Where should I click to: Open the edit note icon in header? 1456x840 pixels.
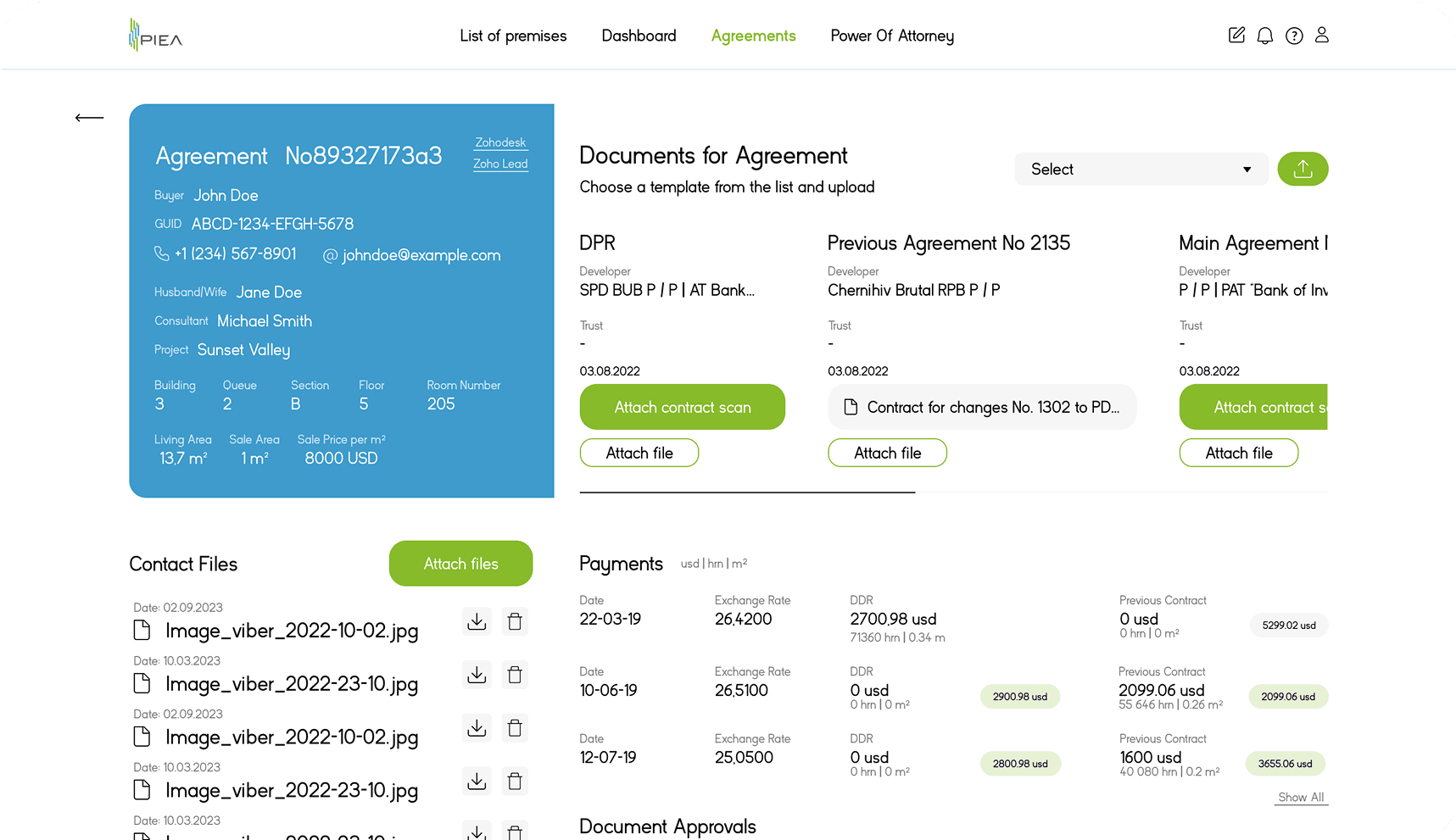click(1236, 36)
